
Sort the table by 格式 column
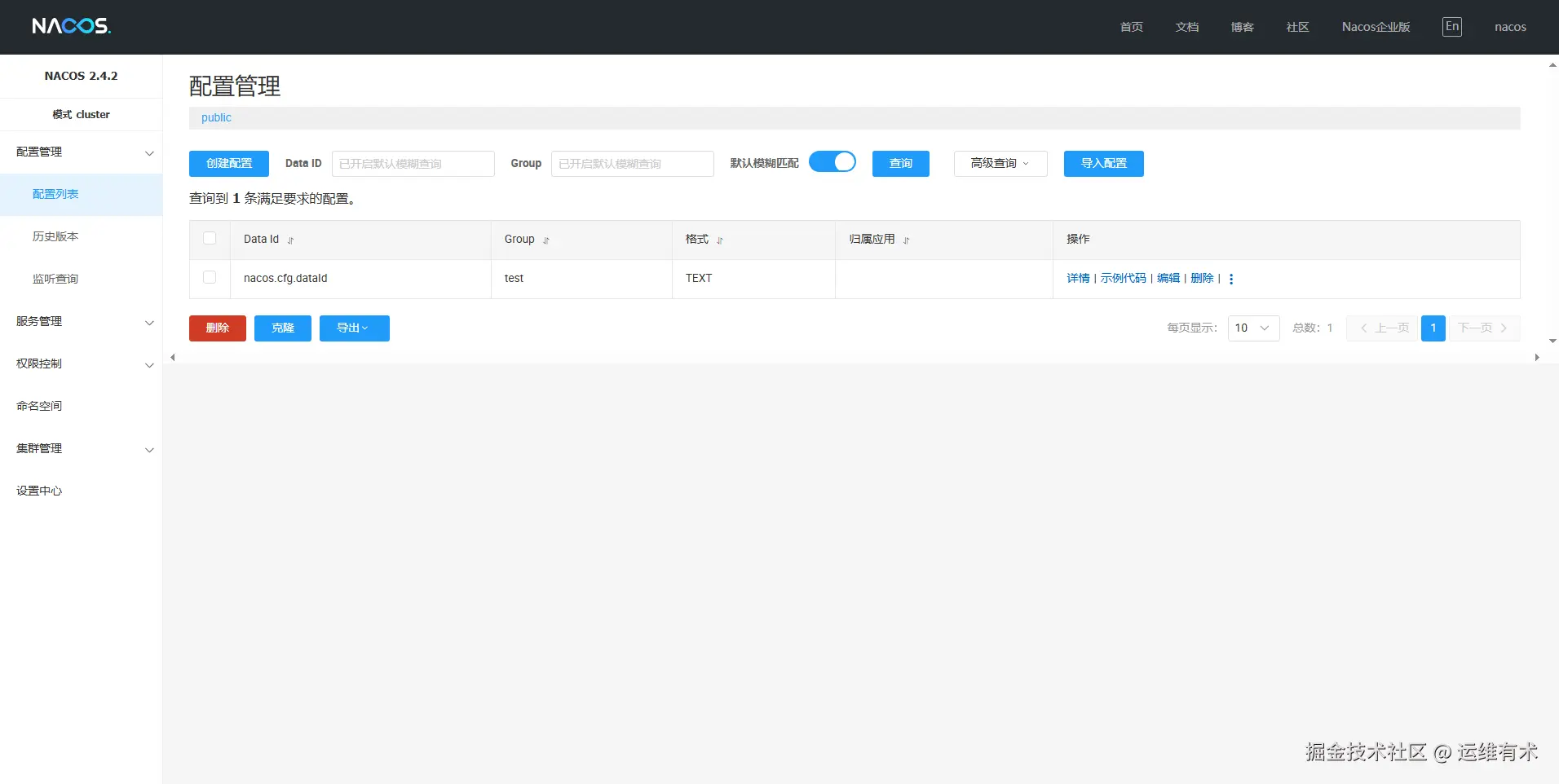click(x=718, y=240)
